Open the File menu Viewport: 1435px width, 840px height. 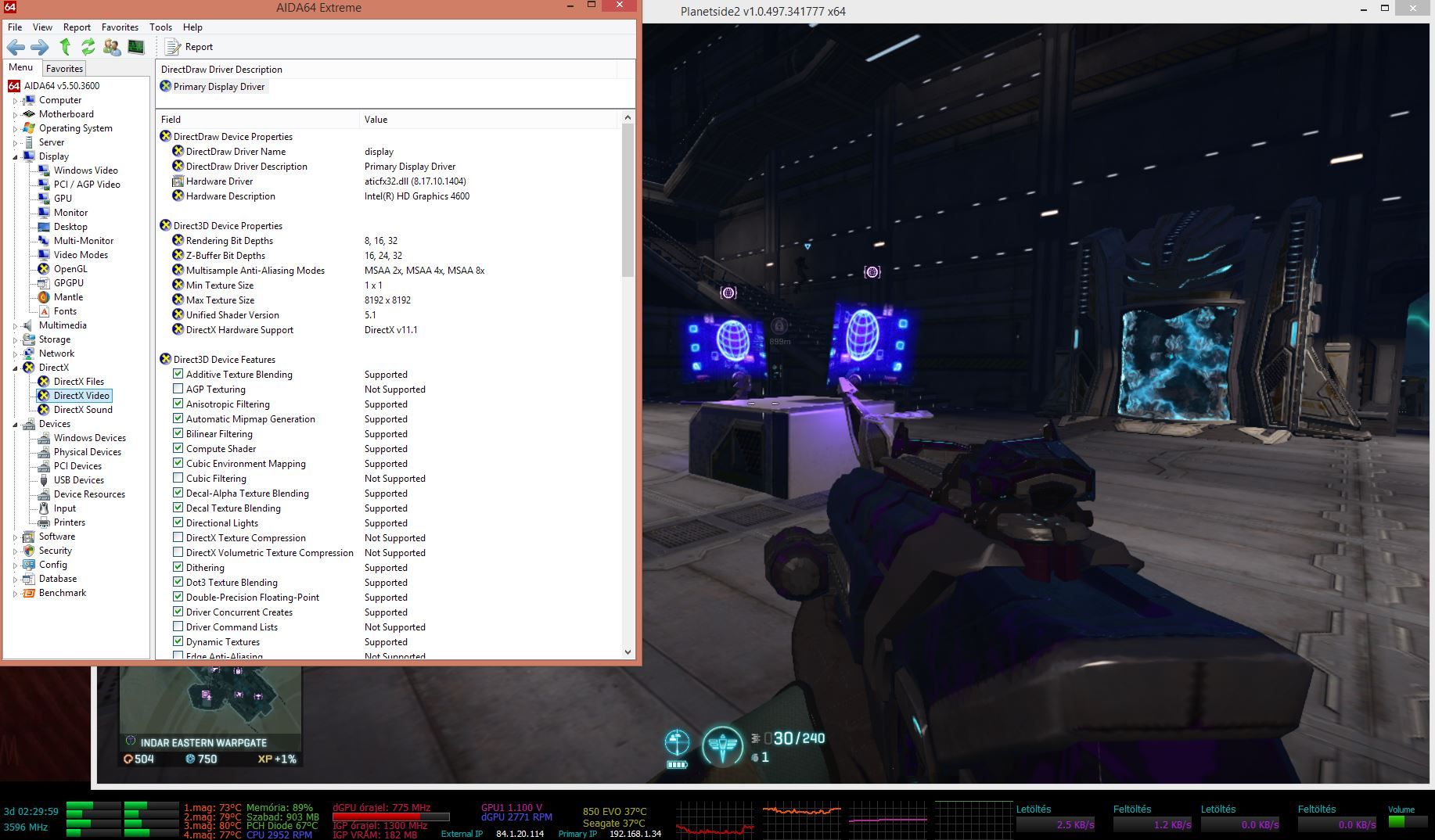[x=15, y=27]
